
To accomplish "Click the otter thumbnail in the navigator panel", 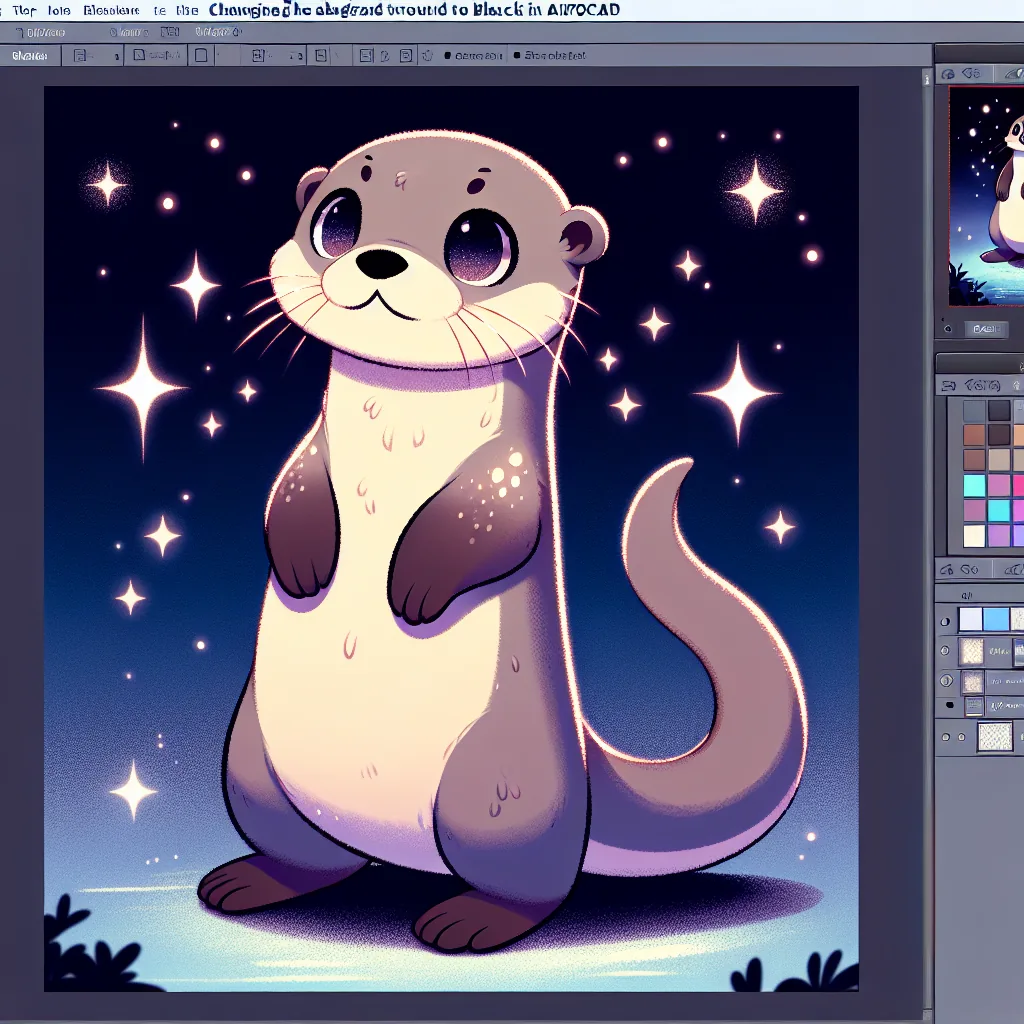I will (990, 195).
